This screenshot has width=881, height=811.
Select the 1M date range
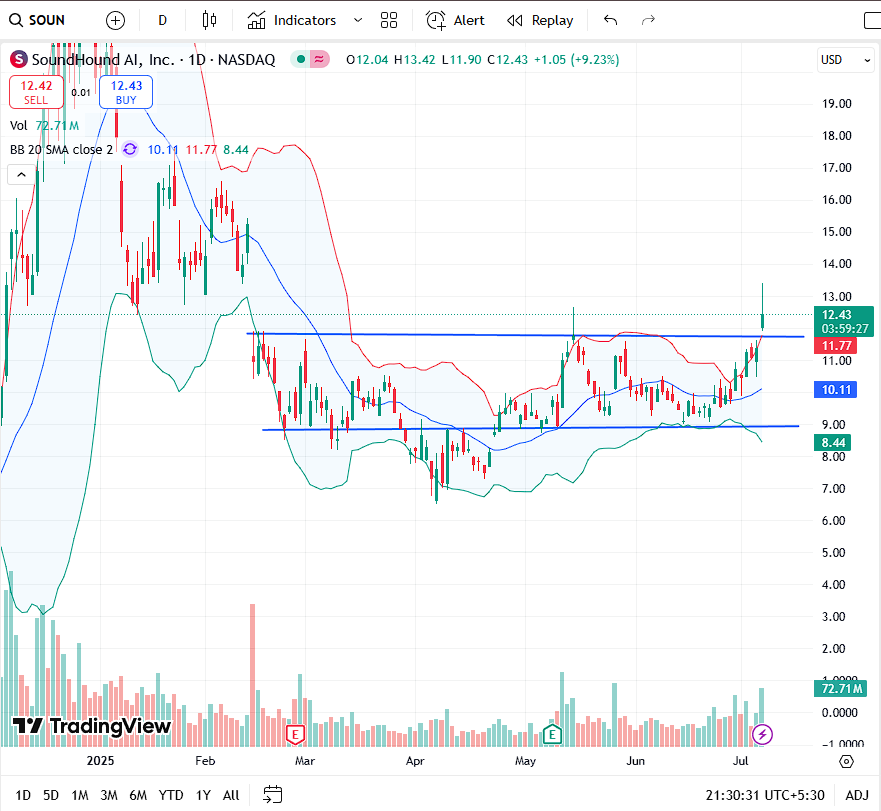80,795
